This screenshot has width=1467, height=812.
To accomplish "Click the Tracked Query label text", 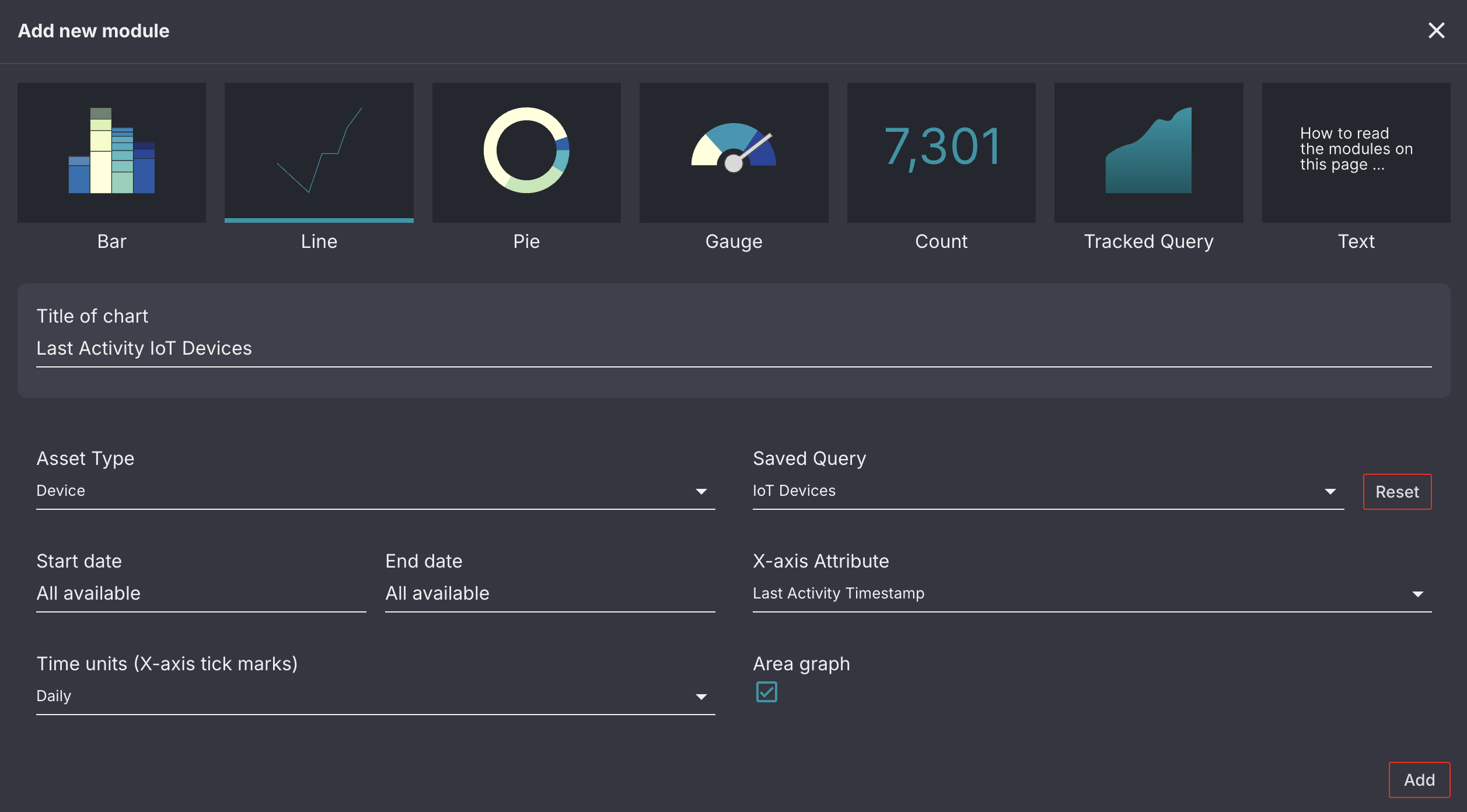I will pyautogui.click(x=1148, y=242).
